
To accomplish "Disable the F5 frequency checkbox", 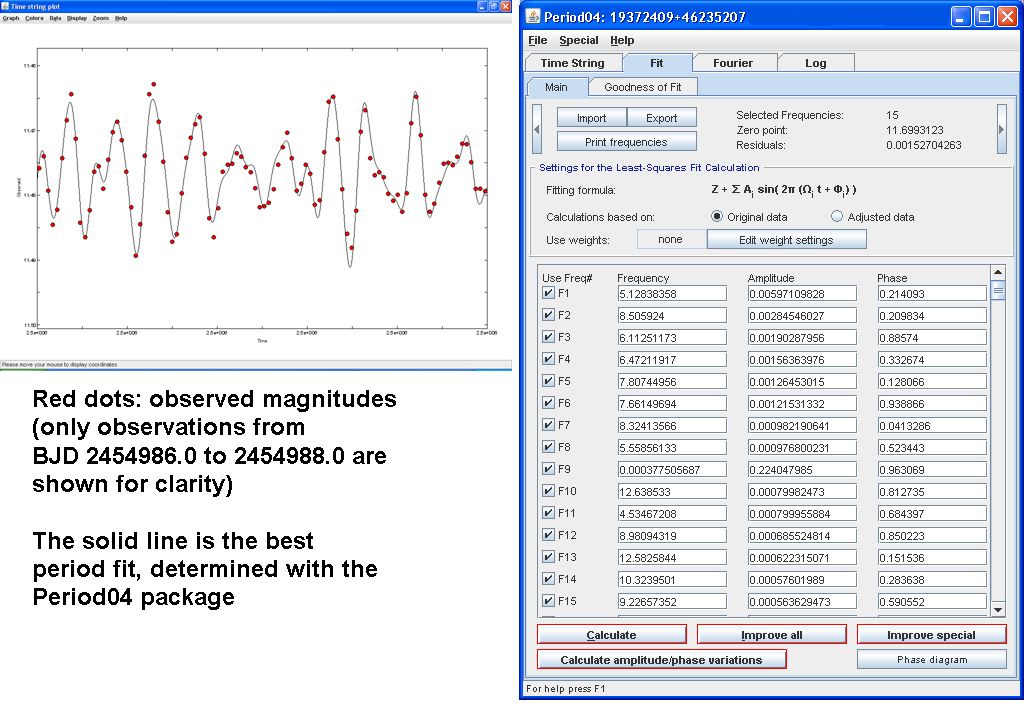I will [x=549, y=381].
